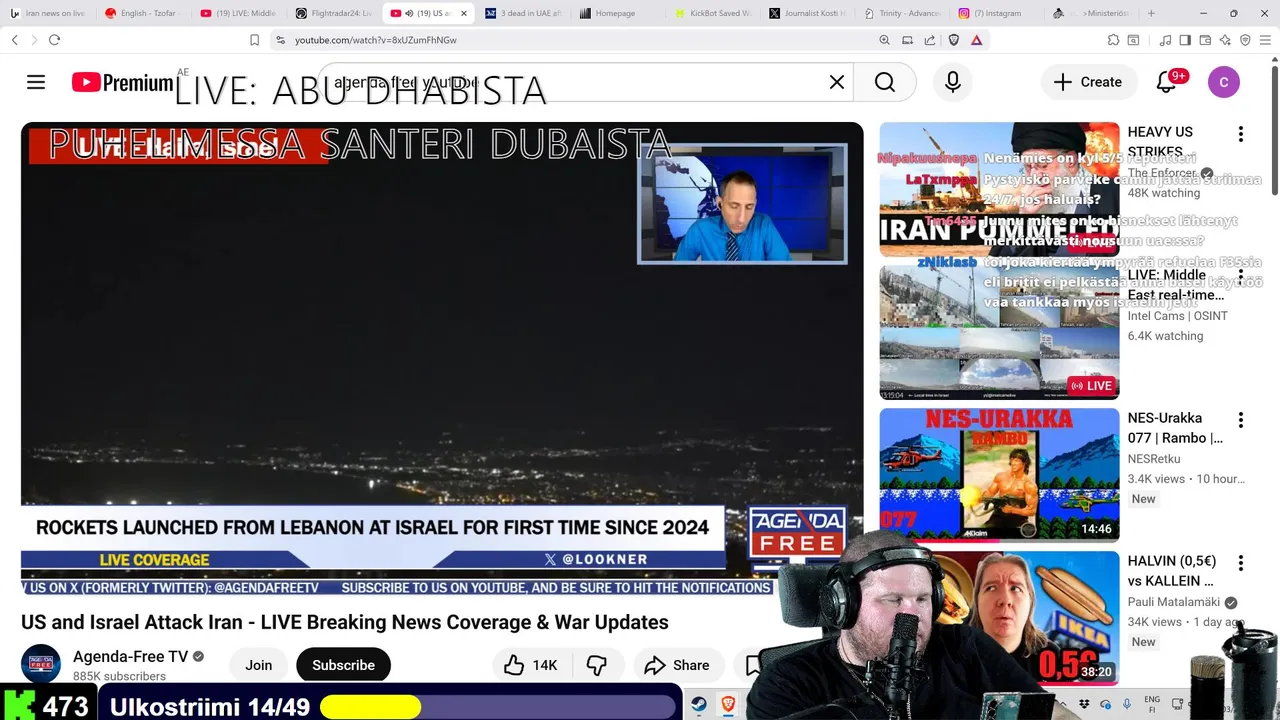Open Brave Rewards triangle icon
Viewport: 1280px width, 720px height.
[976, 40]
